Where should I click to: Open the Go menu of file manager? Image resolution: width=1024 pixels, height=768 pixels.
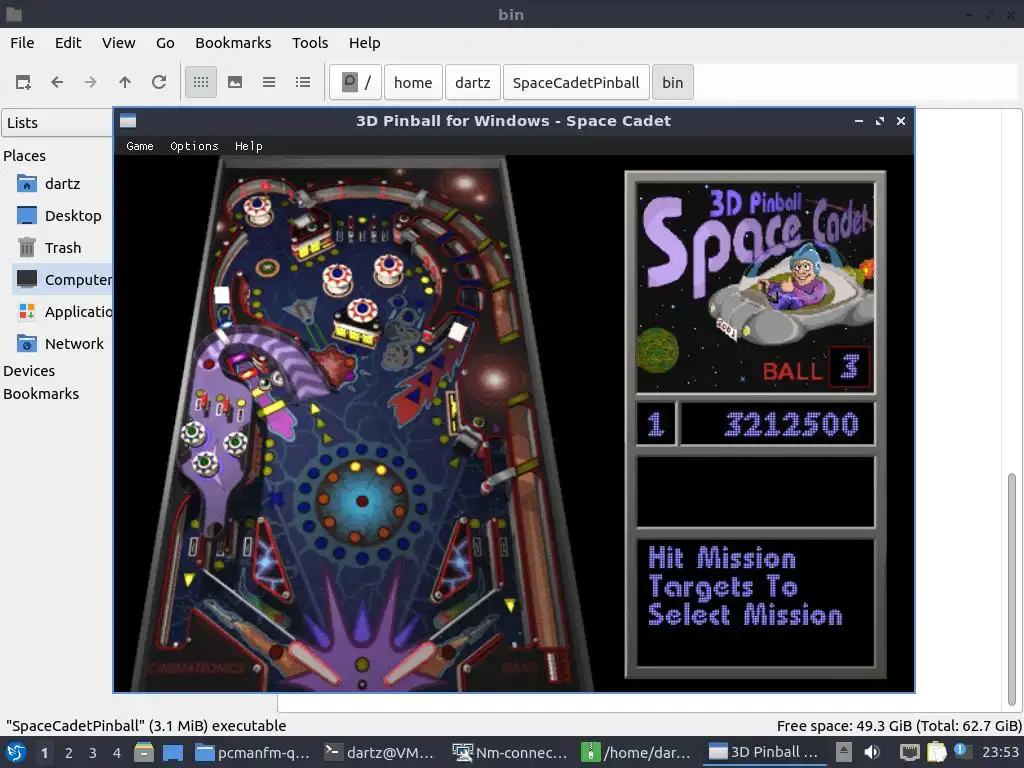tap(165, 43)
